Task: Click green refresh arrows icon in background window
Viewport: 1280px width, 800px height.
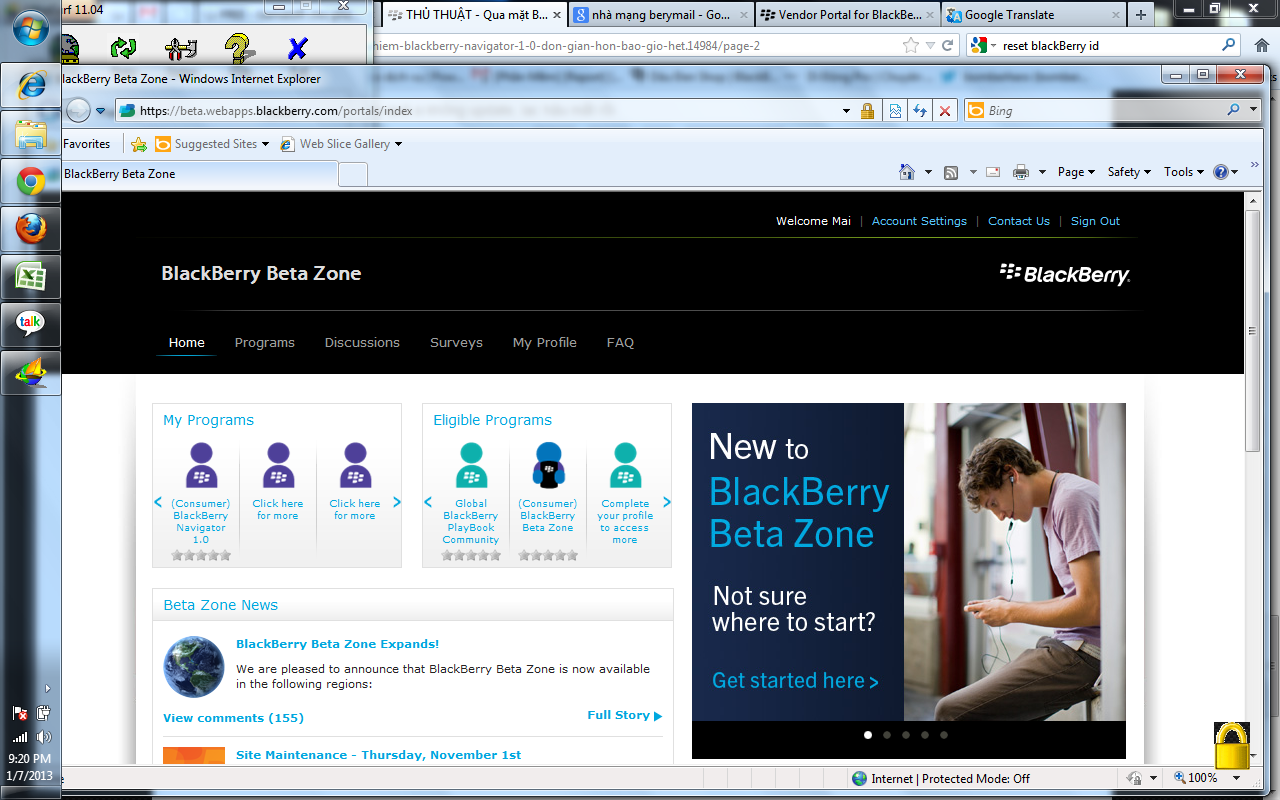Action: [x=123, y=48]
